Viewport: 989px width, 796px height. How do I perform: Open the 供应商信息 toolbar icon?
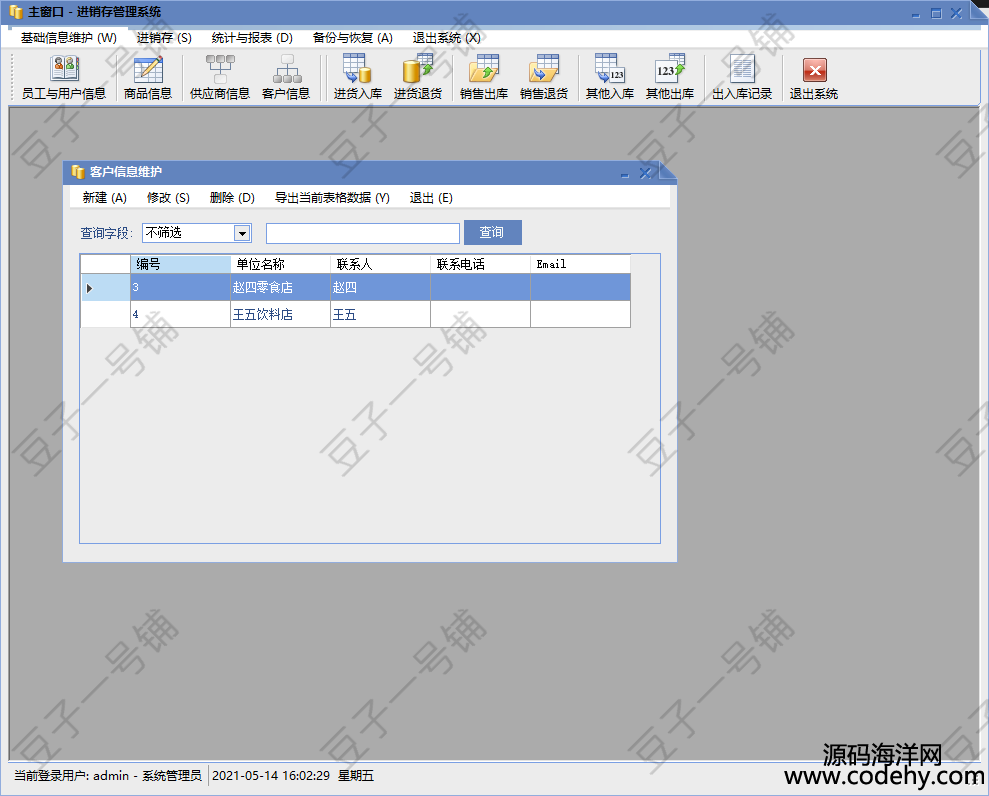220,77
